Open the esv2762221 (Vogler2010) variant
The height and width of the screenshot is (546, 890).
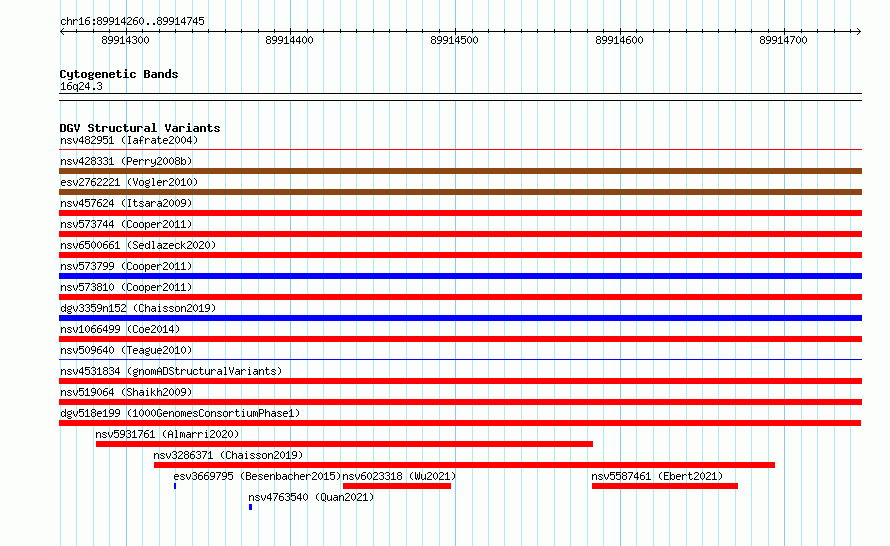(129, 182)
